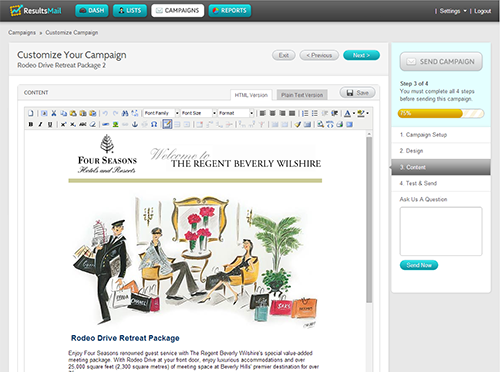The width and height of the screenshot is (500, 372).
Task: Toggle Italic formatting
Action: (40, 124)
